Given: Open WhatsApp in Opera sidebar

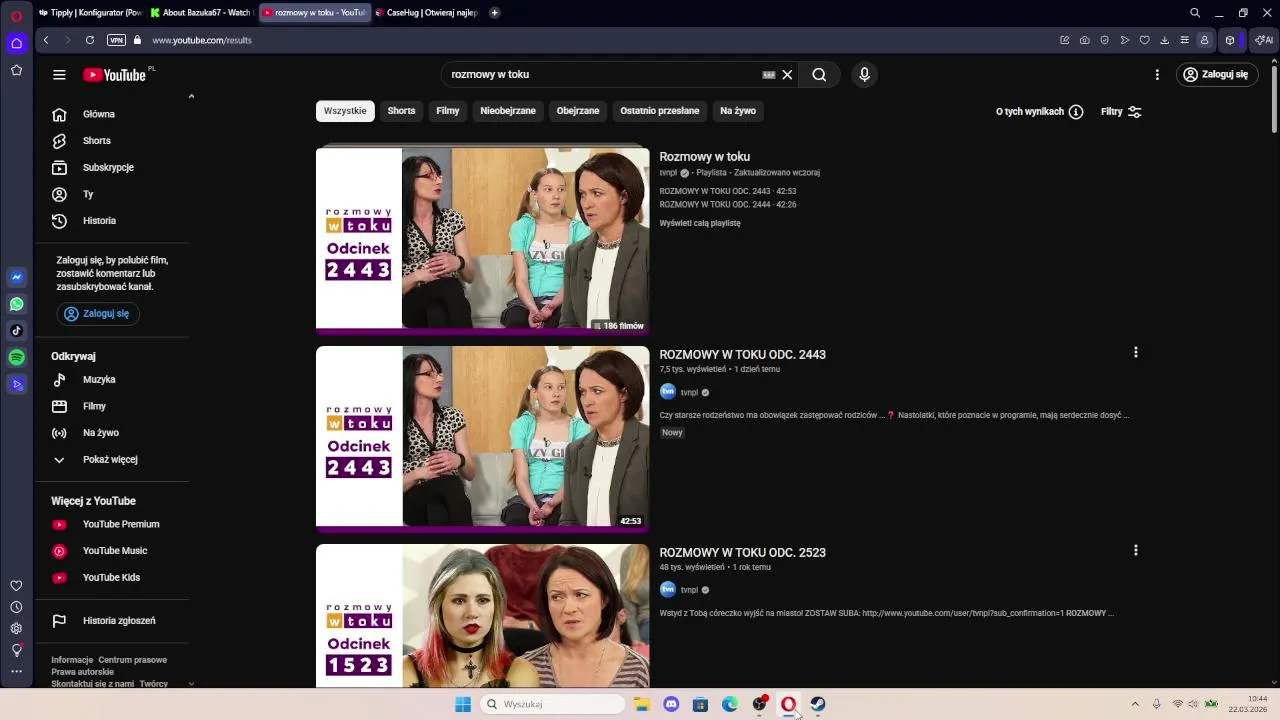Looking at the screenshot, I should pyautogui.click(x=17, y=304).
